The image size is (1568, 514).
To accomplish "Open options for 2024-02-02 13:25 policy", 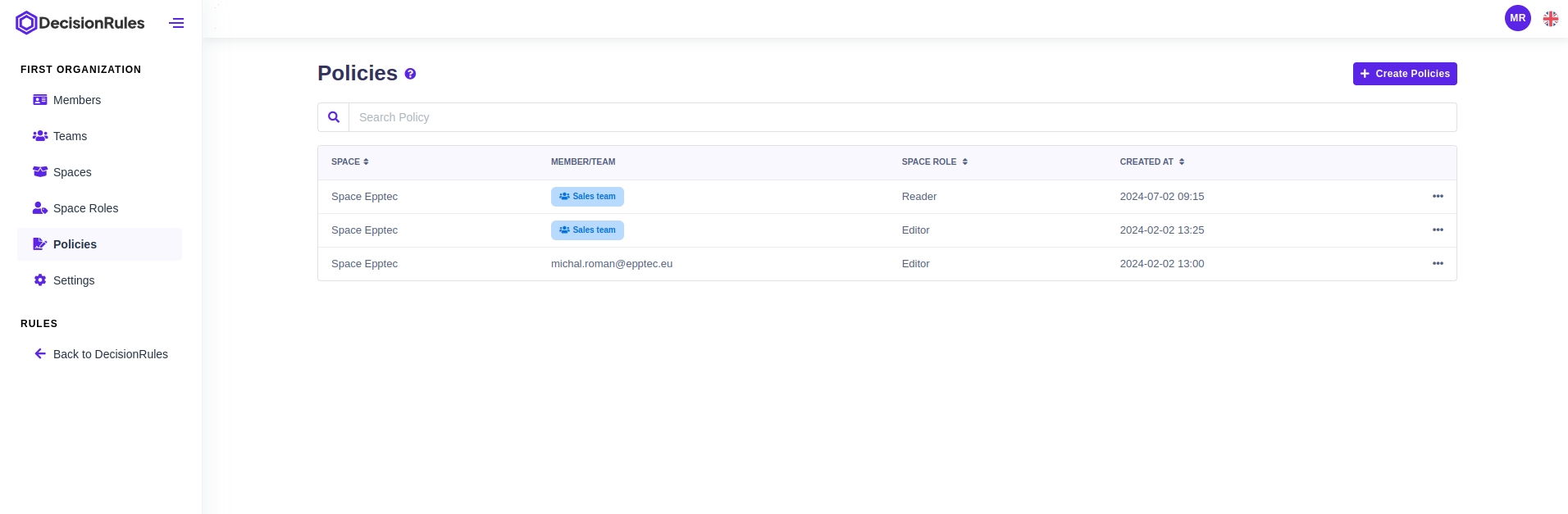I will 1437,230.
